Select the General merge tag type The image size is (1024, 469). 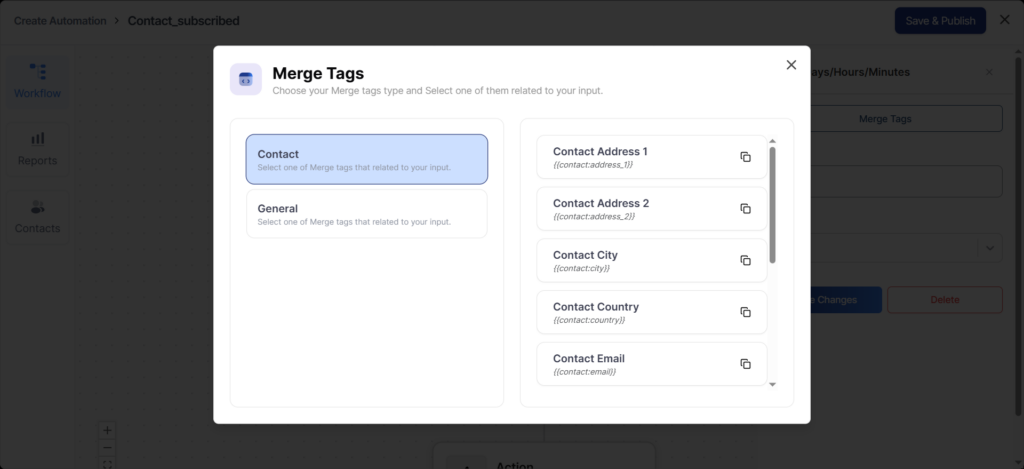click(366, 214)
